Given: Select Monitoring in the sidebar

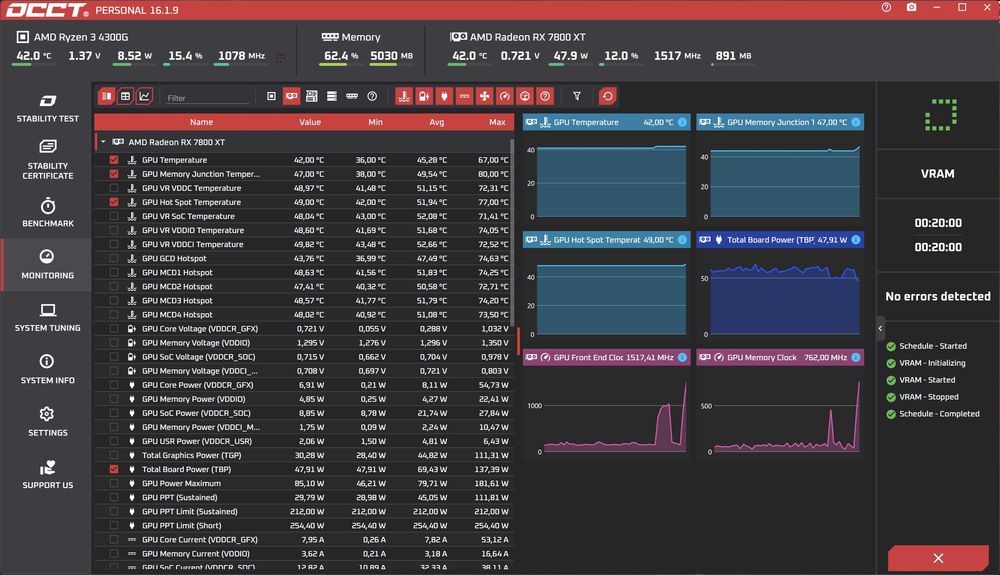Looking at the screenshot, I should tap(47, 265).
